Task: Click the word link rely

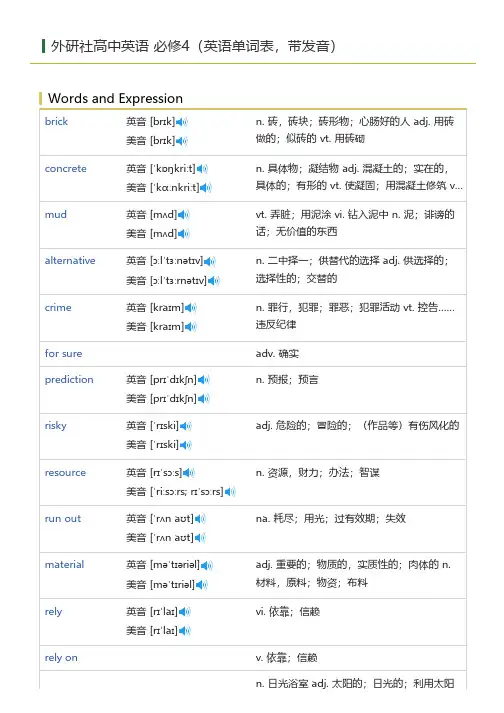Action: point(53,612)
